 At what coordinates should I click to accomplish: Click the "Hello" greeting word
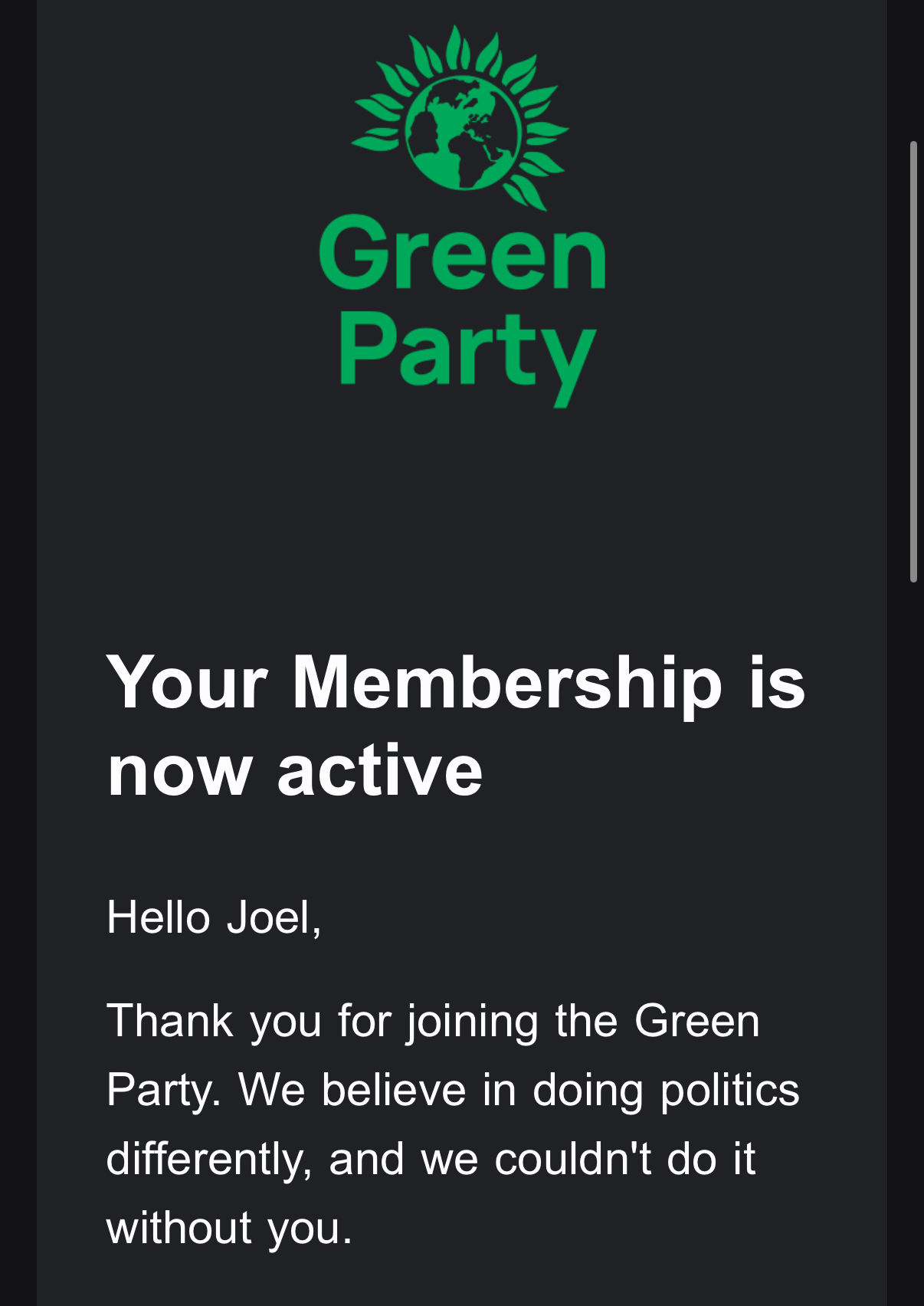(158, 917)
